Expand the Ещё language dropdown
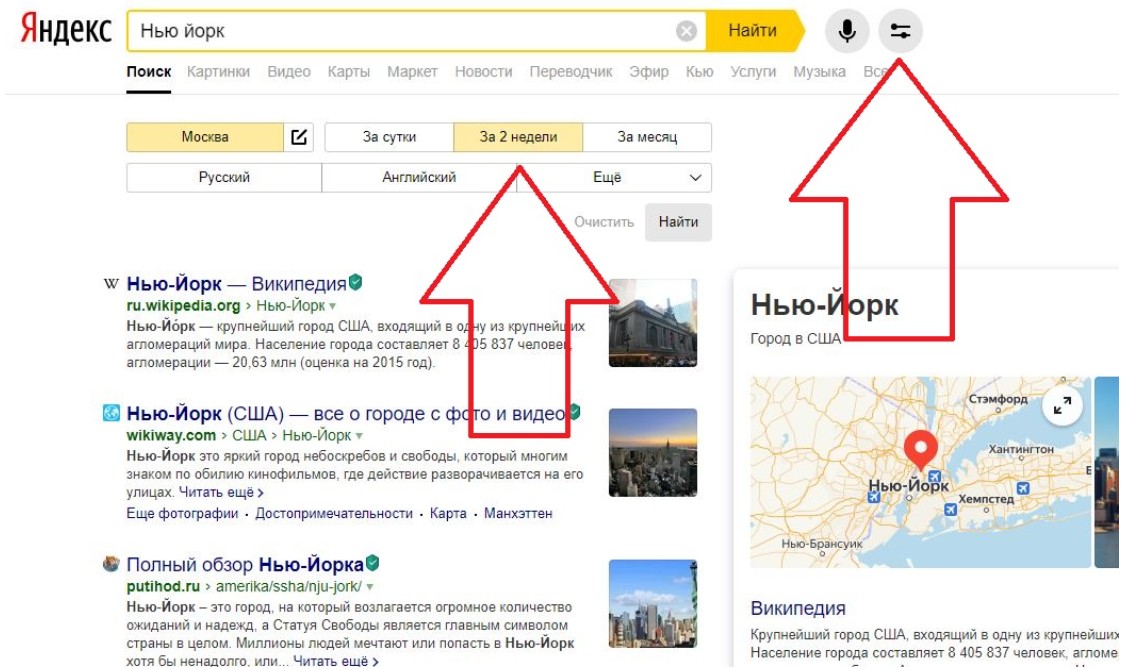Viewport: 1140px width, 670px height. point(614,177)
